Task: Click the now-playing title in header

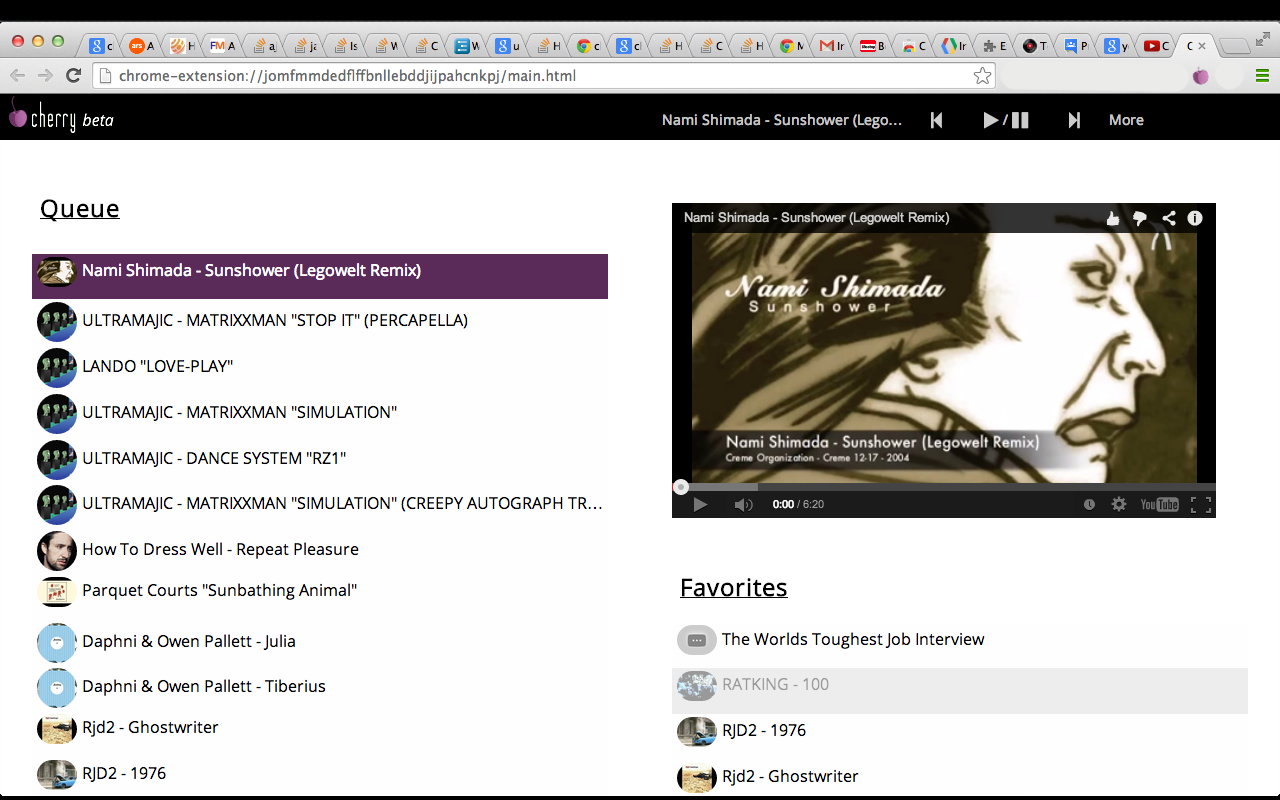Action: 782,120
